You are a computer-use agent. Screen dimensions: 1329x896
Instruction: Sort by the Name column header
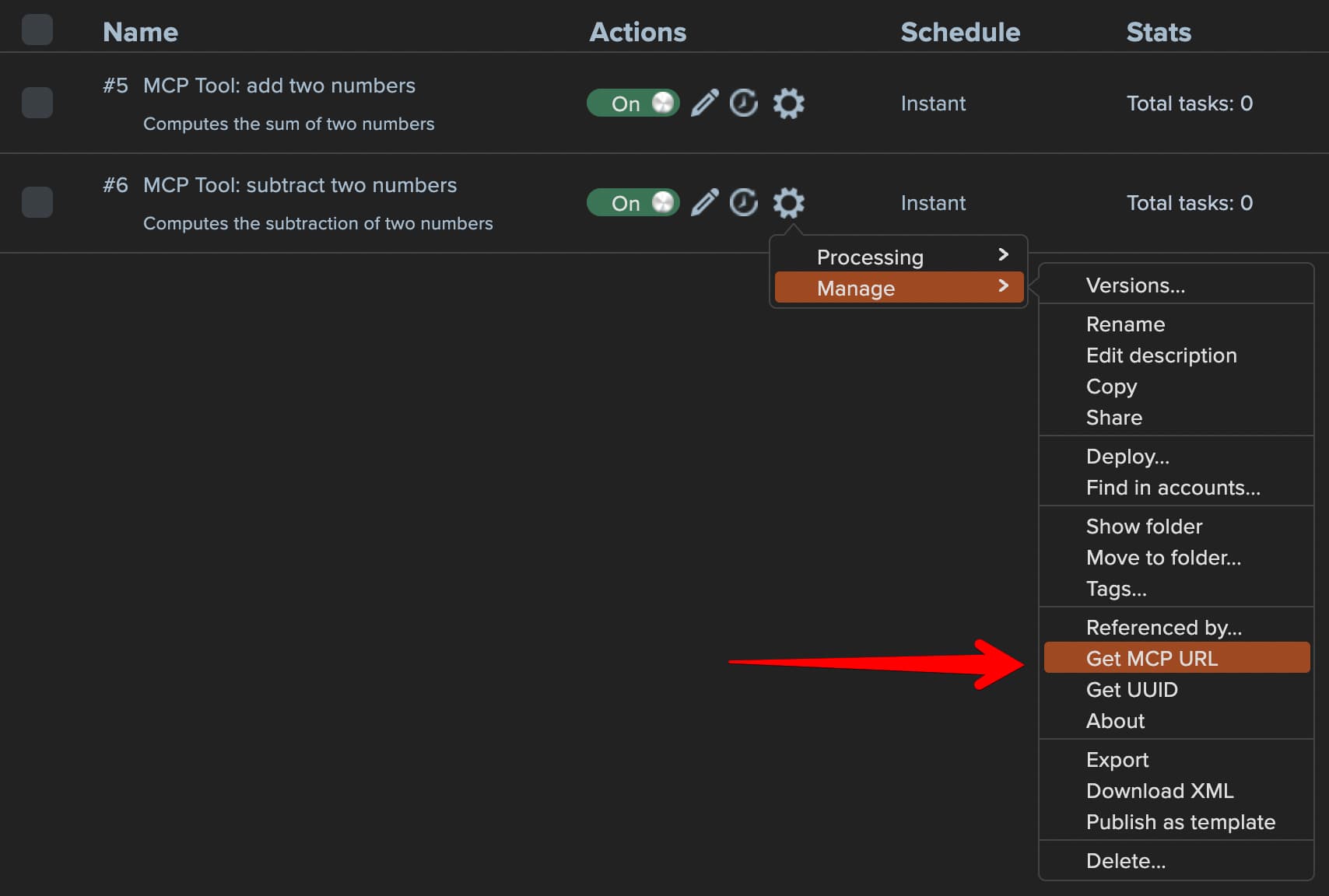tap(140, 32)
